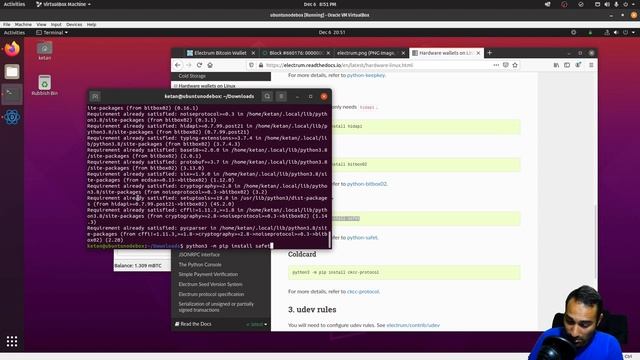Open the guest clock Dec 6 20:51
The image size is (640, 360).
(332, 32)
